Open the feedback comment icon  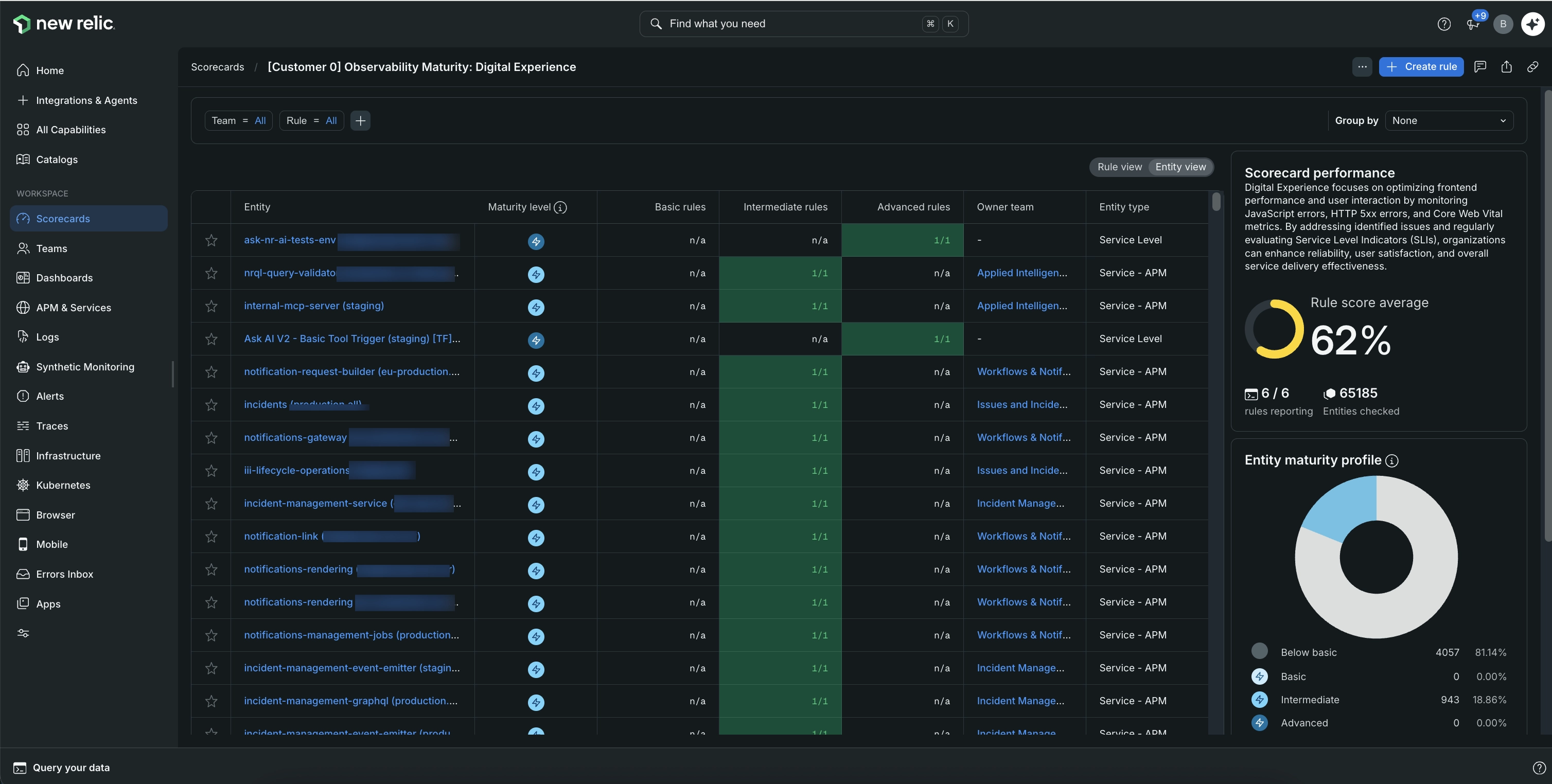coord(1480,67)
